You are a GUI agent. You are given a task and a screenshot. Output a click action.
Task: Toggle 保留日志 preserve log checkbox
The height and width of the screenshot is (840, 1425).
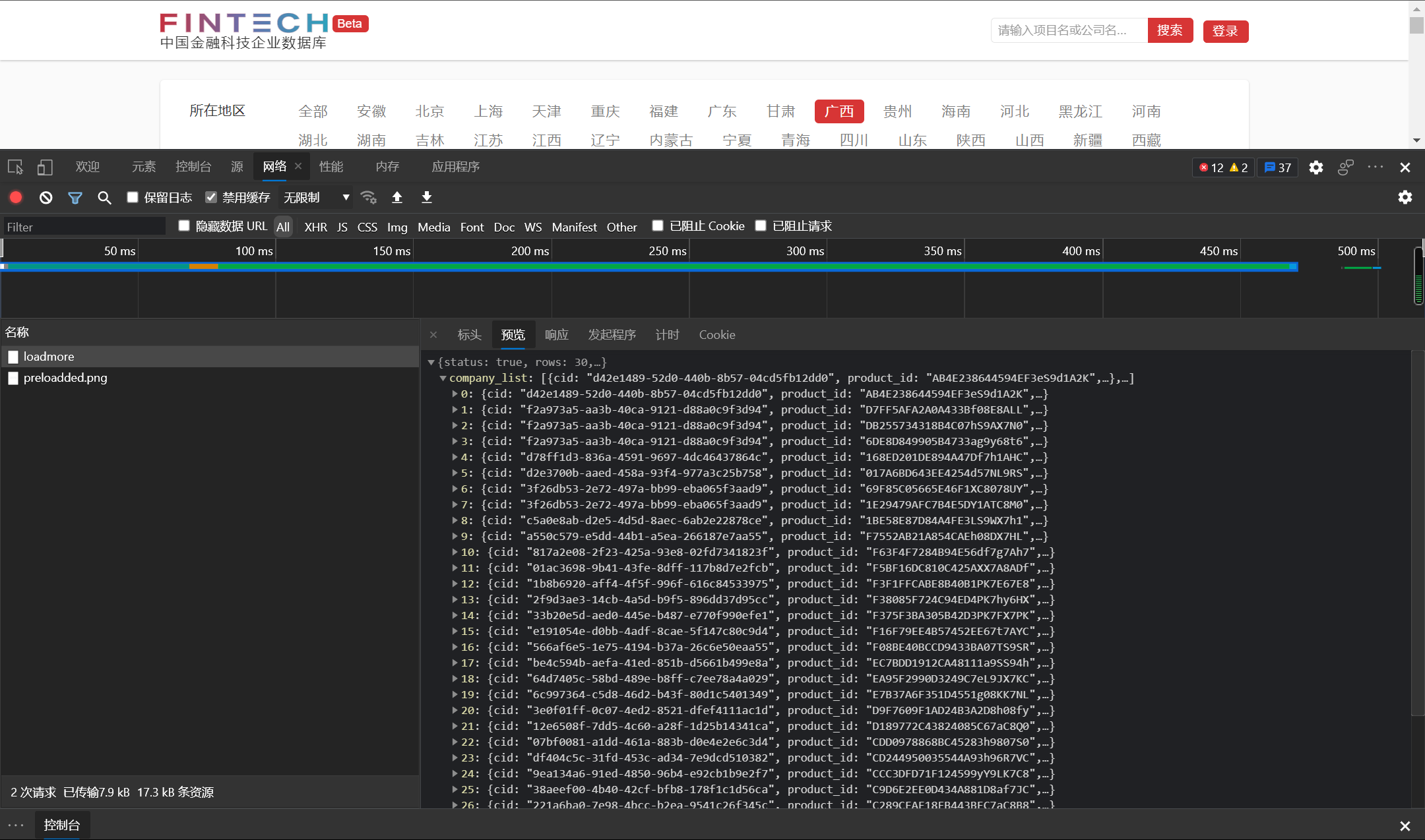[x=133, y=197]
